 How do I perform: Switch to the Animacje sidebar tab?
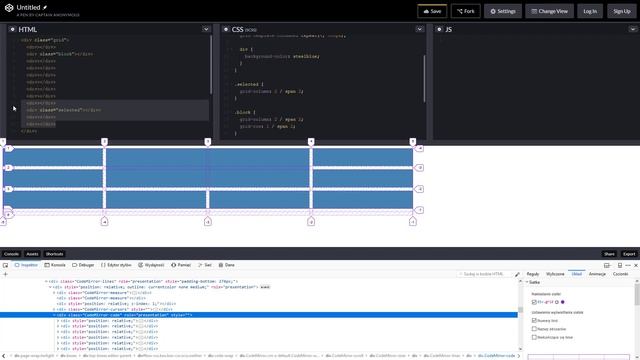pos(597,274)
